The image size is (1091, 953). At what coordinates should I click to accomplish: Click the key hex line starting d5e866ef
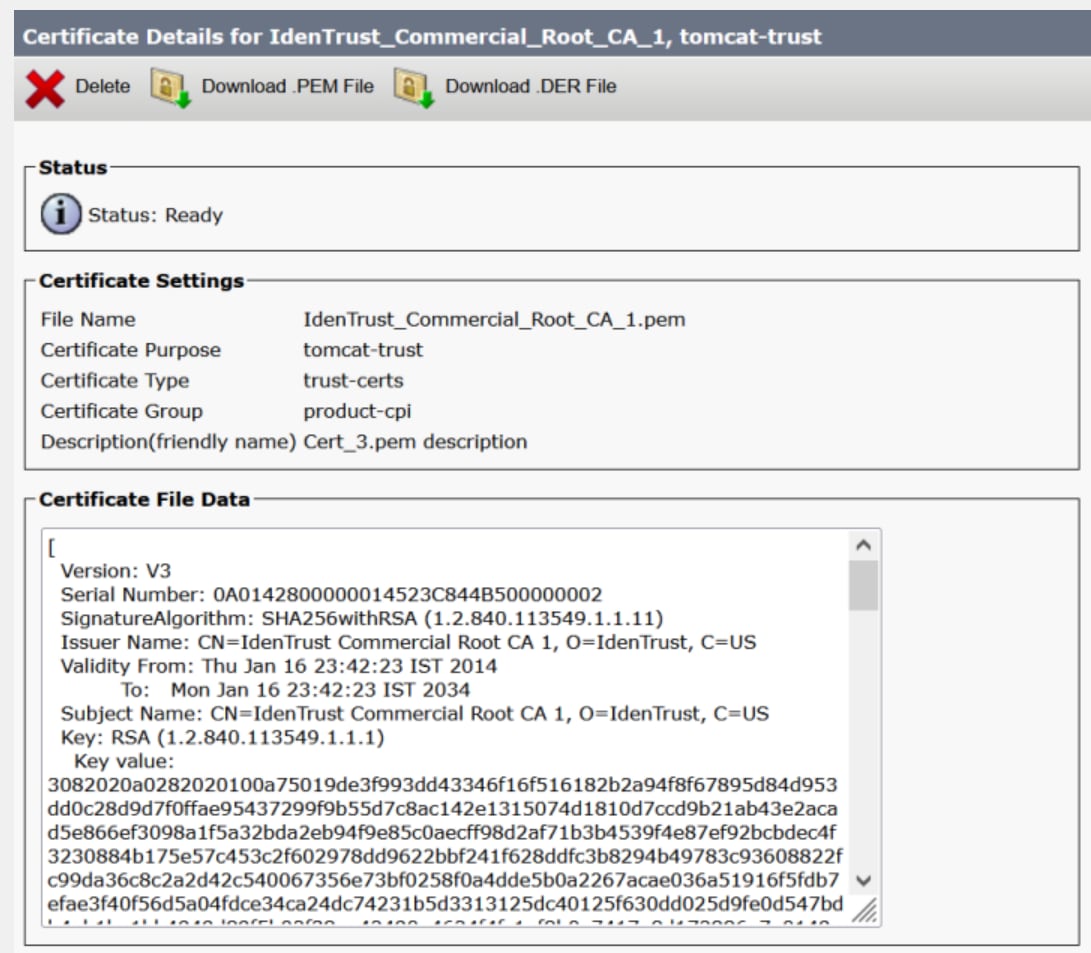click(442, 832)
